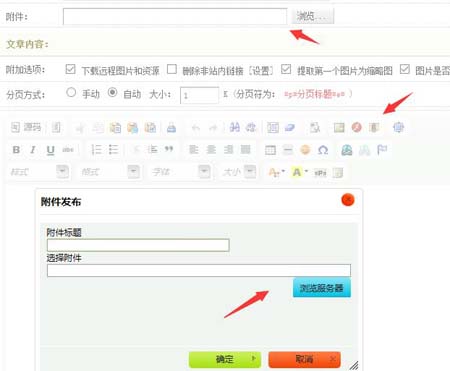Screen dimensions: 450x371
Task: Click the Insert Link globe icon
Action: coord(347,150)
